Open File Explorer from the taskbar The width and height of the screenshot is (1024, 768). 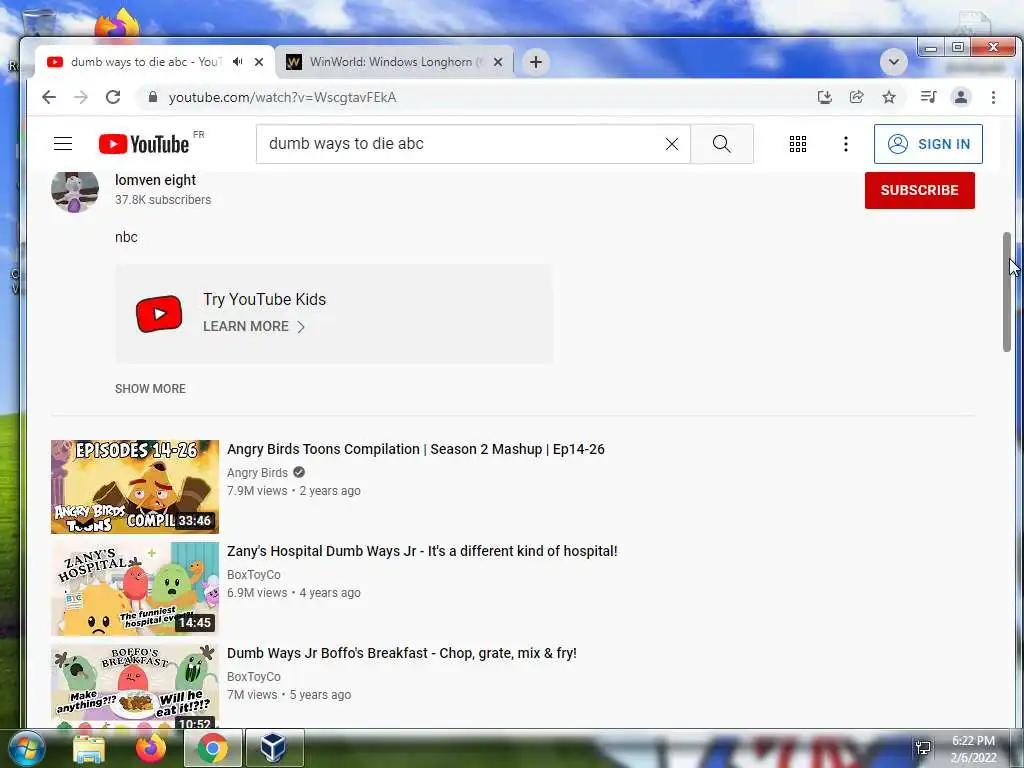pyautogui.click(x=89, y=748)
